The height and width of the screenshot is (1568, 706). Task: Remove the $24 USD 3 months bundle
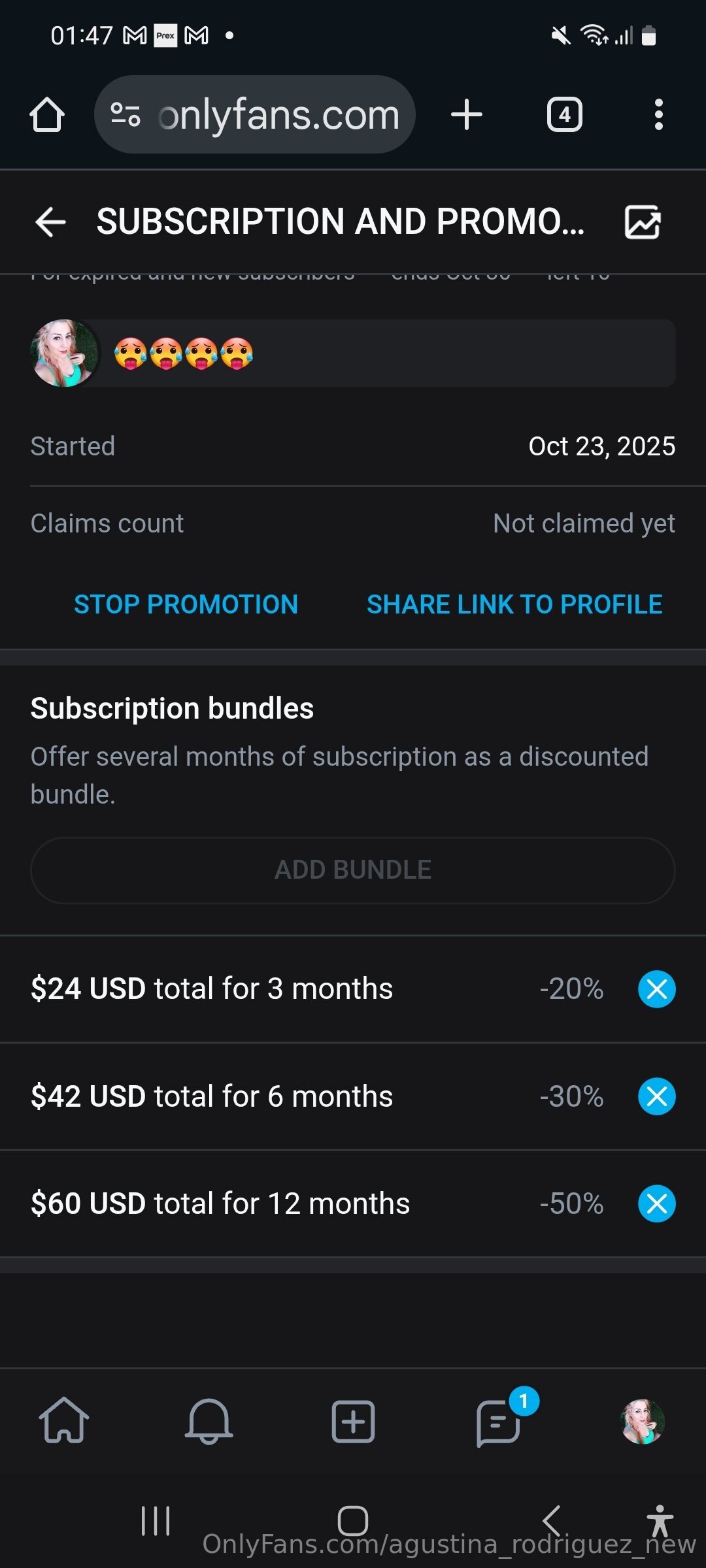656,989
